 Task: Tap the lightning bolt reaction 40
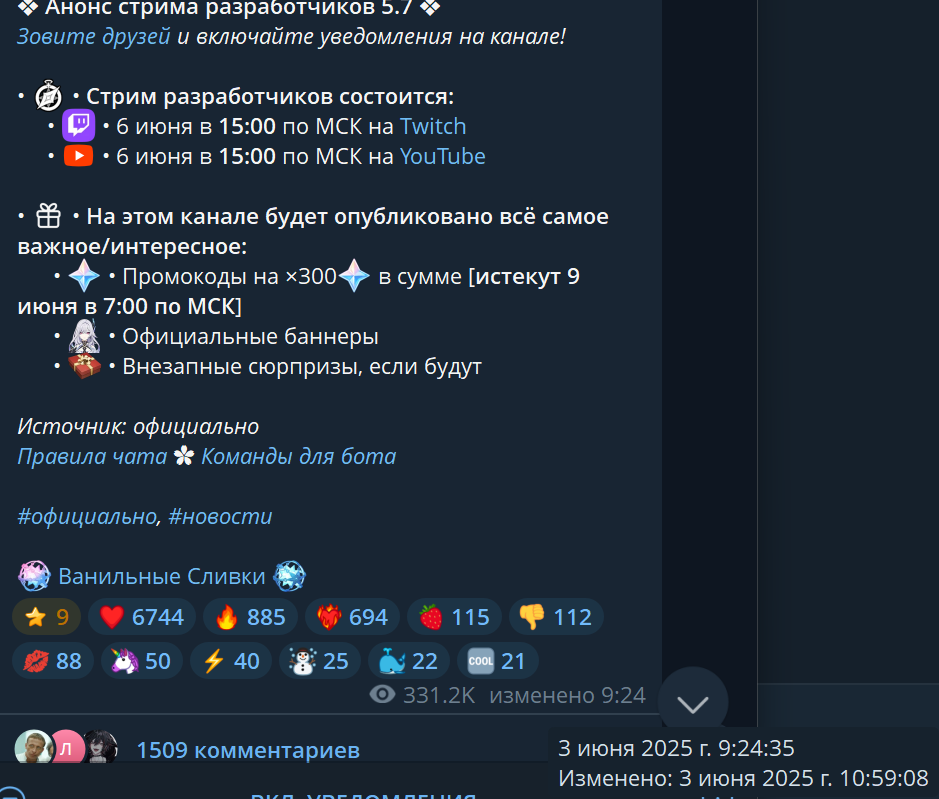point(231,661)
